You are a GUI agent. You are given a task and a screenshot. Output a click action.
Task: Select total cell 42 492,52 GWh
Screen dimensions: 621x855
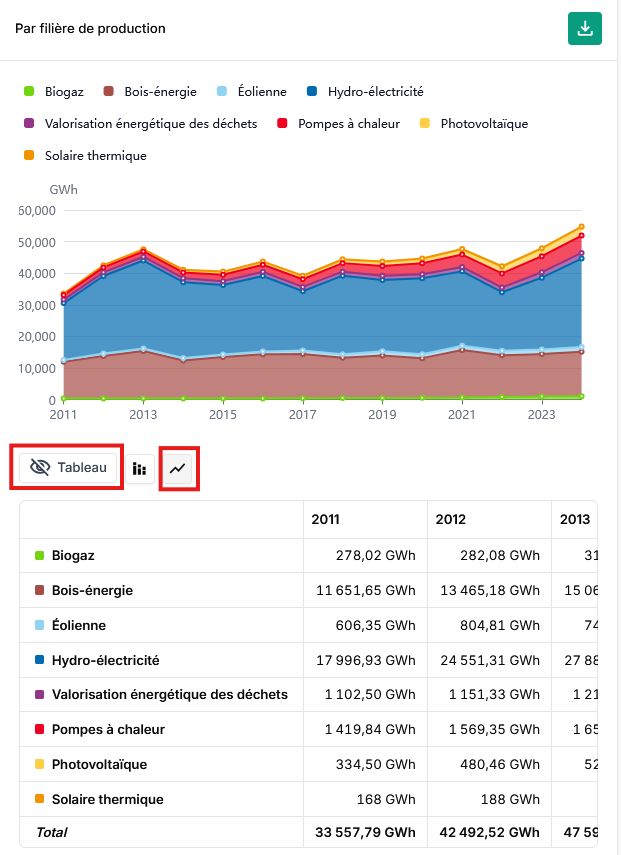coord(489,833)
